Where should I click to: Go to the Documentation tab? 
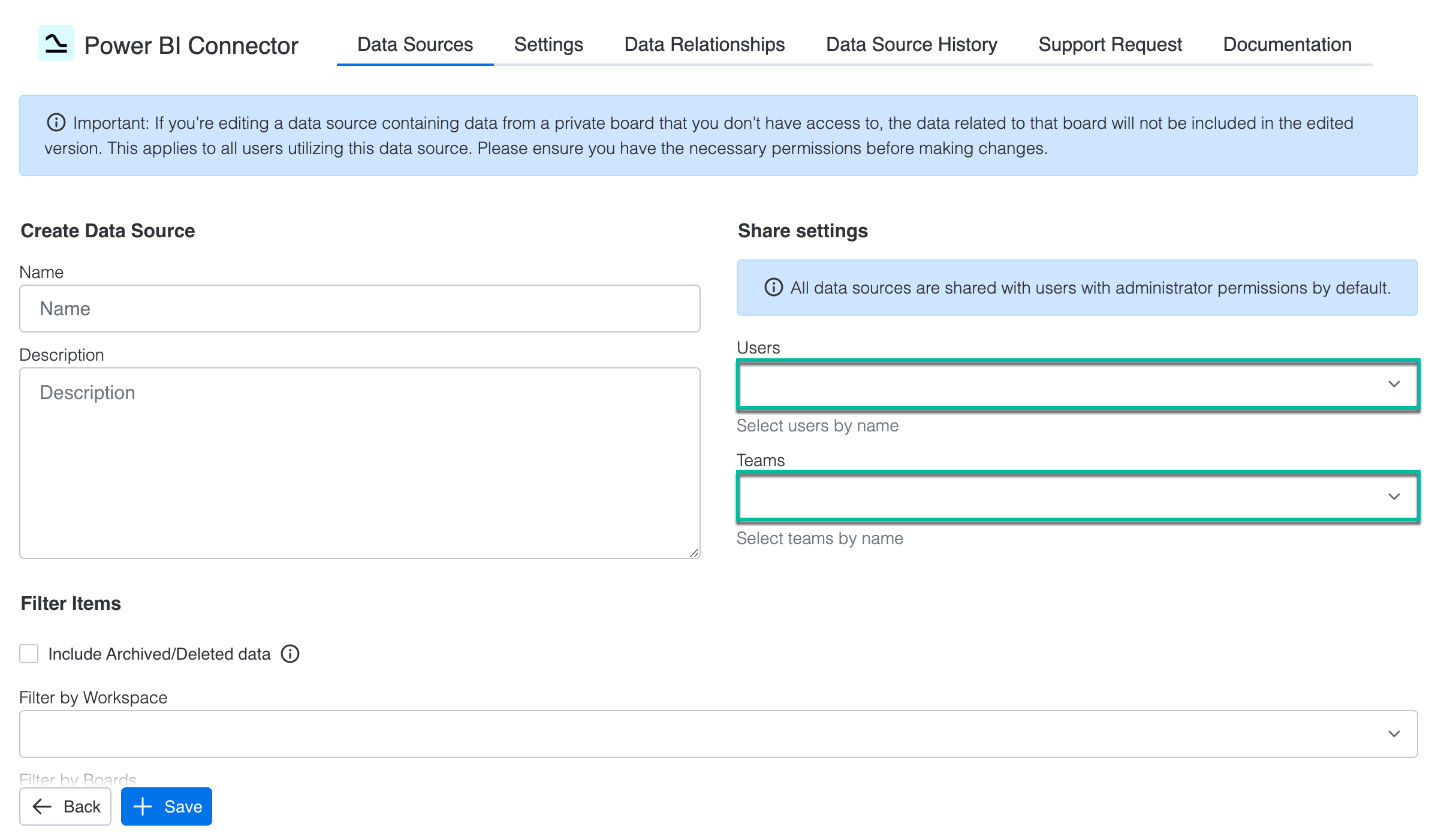click(1286, 44)
